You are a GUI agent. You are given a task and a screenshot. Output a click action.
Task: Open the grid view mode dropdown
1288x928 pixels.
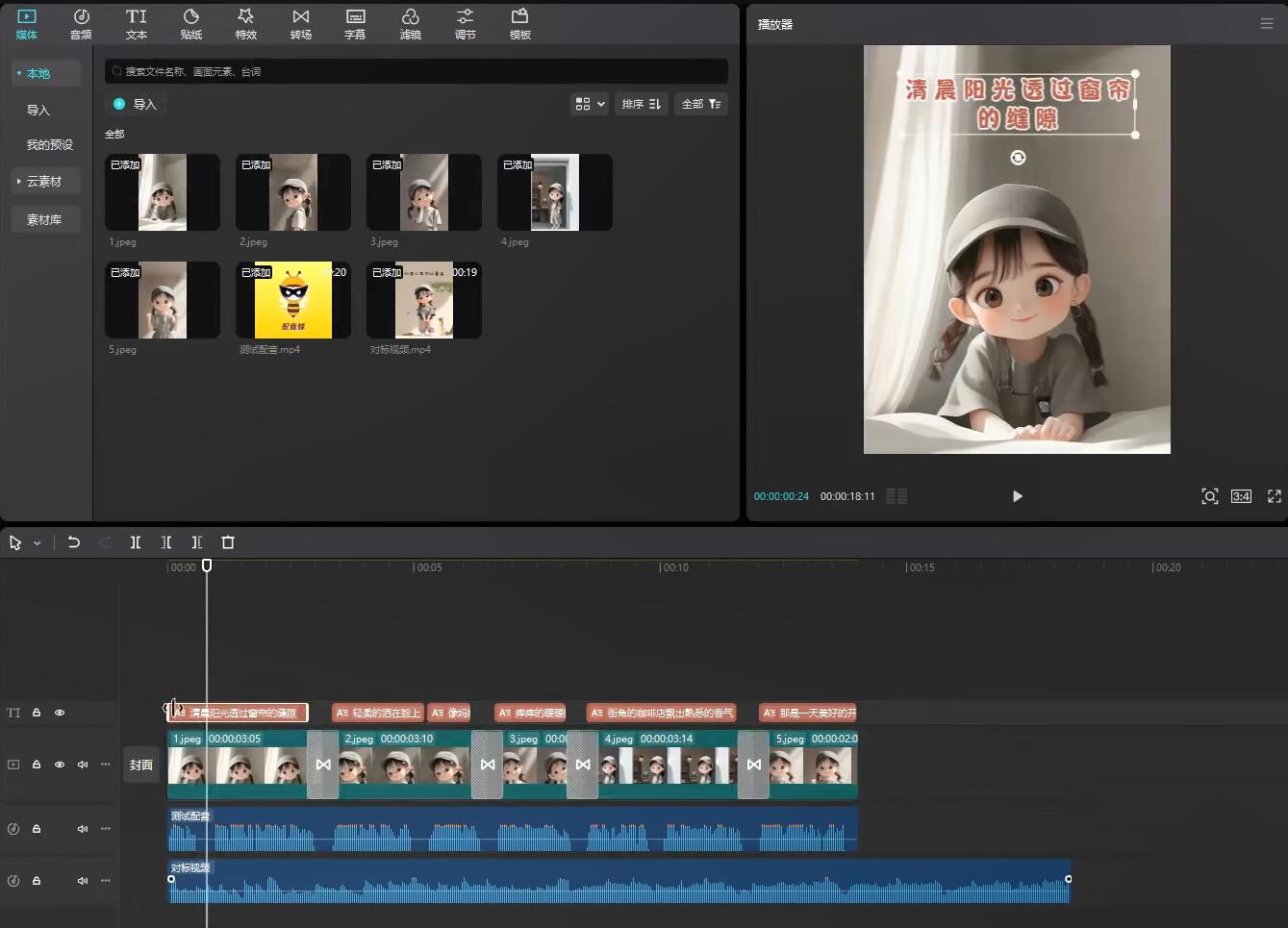coord(590,104)
